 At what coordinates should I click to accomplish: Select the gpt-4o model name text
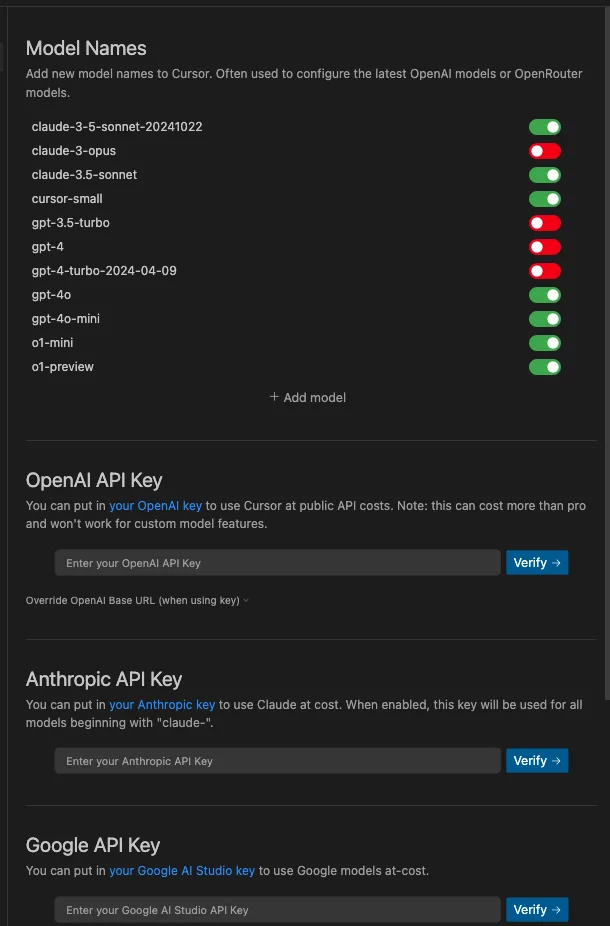[x=51, y=295]
